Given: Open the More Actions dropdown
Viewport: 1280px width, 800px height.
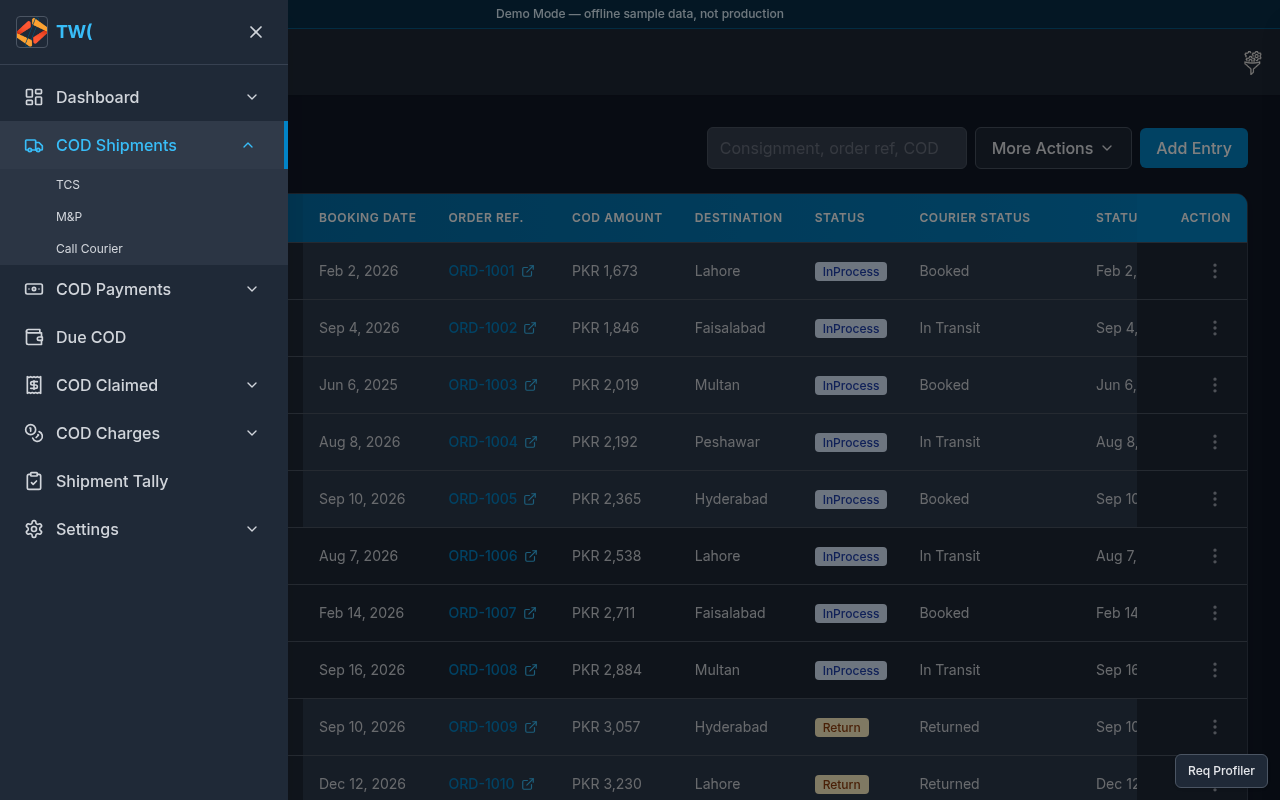Looking at the screenshot, I should 1053,148.
